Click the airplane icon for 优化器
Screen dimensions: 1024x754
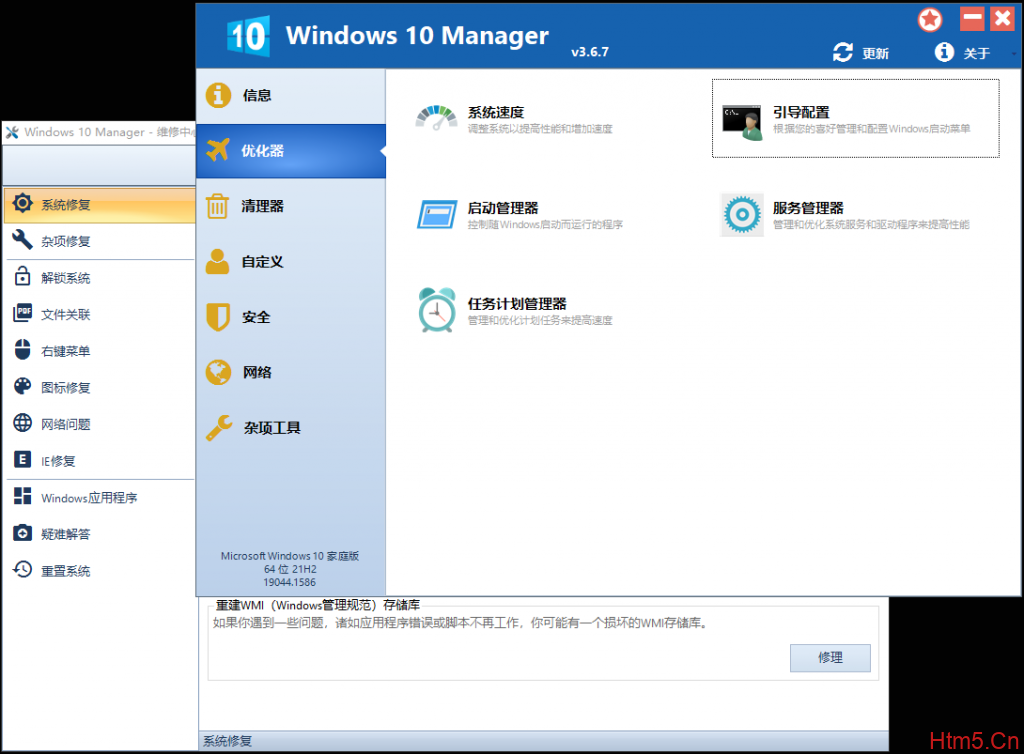(x=218, y=150)
